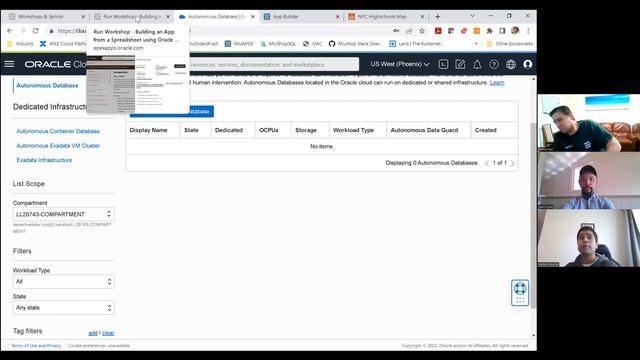Open Terms of Use and Privacy link

36,346
